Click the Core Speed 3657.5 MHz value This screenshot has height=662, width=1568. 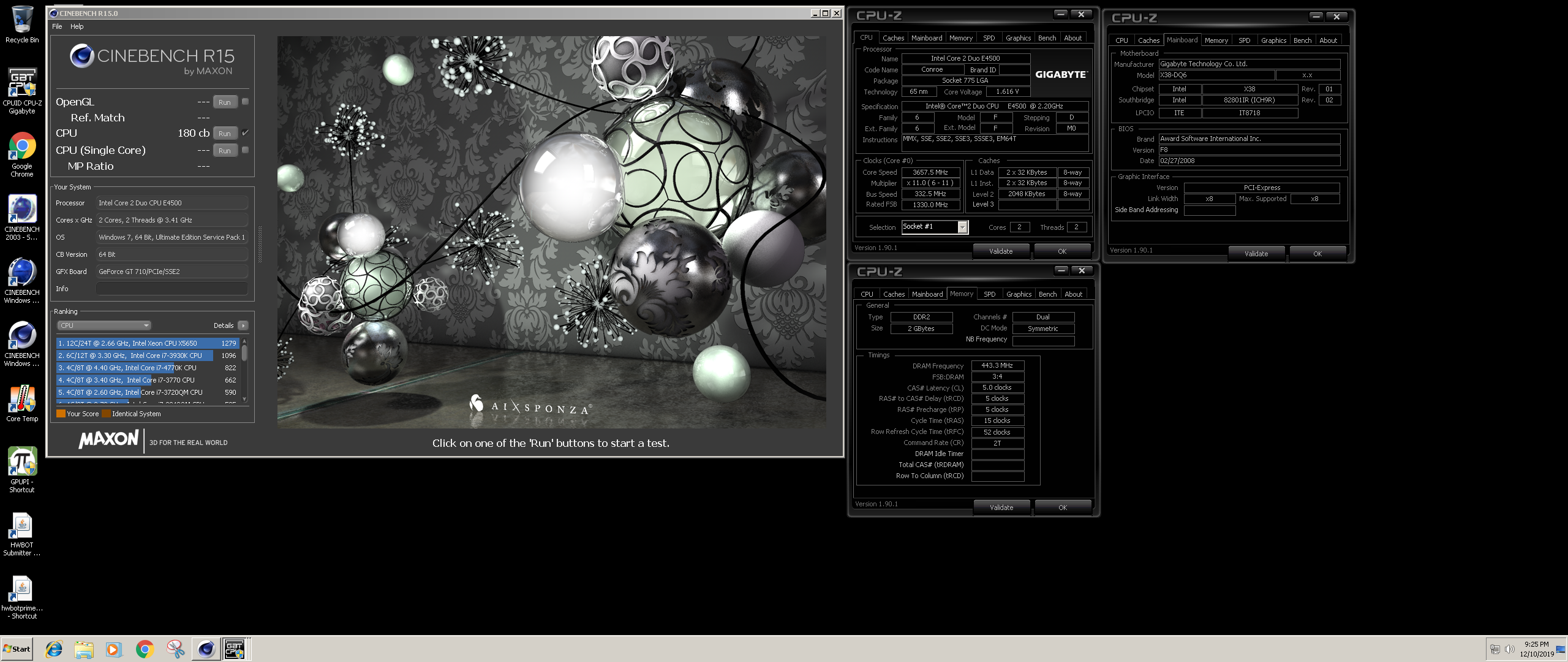(930, 173)
